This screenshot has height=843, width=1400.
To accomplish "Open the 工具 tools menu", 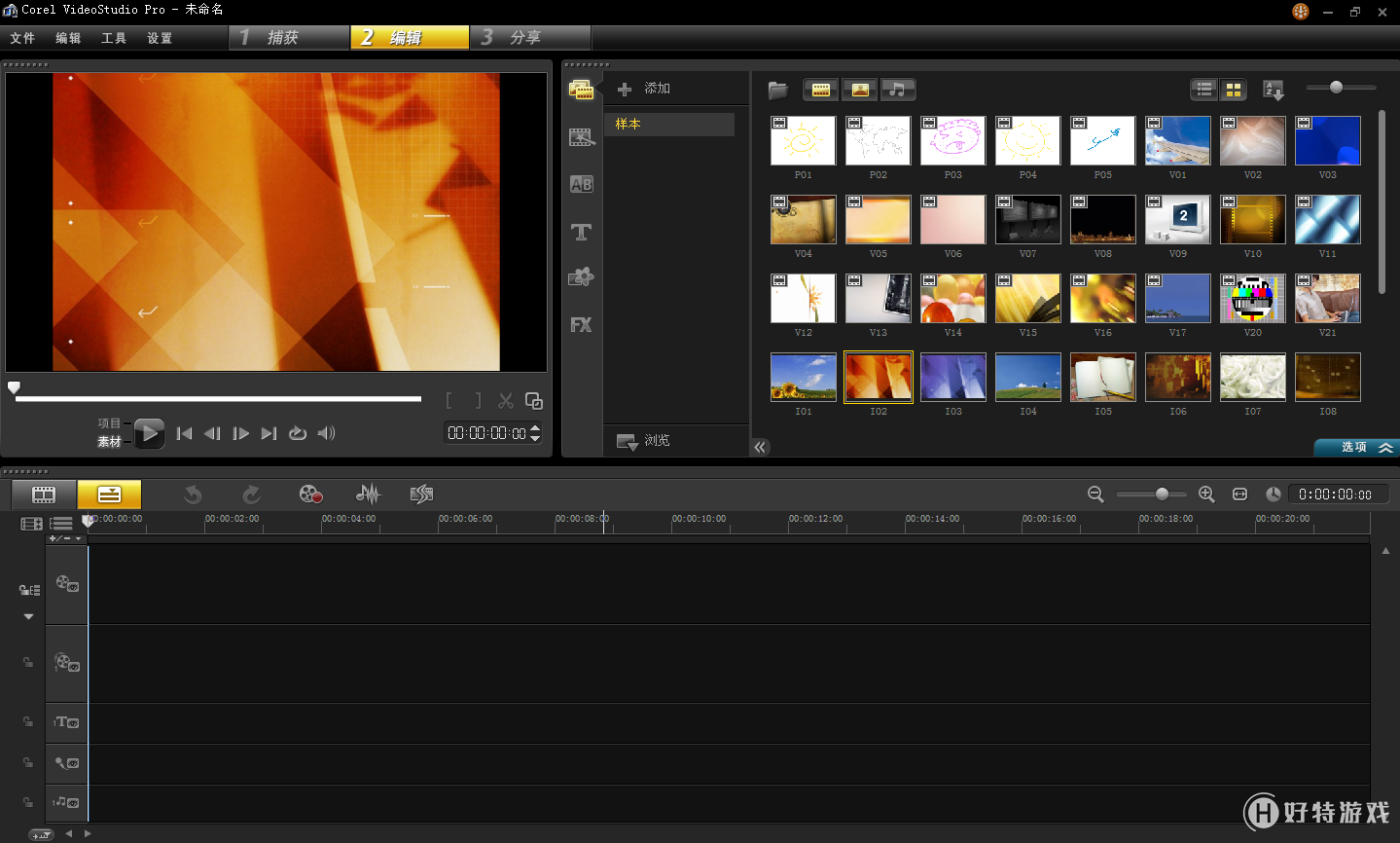I will (114, 38).
